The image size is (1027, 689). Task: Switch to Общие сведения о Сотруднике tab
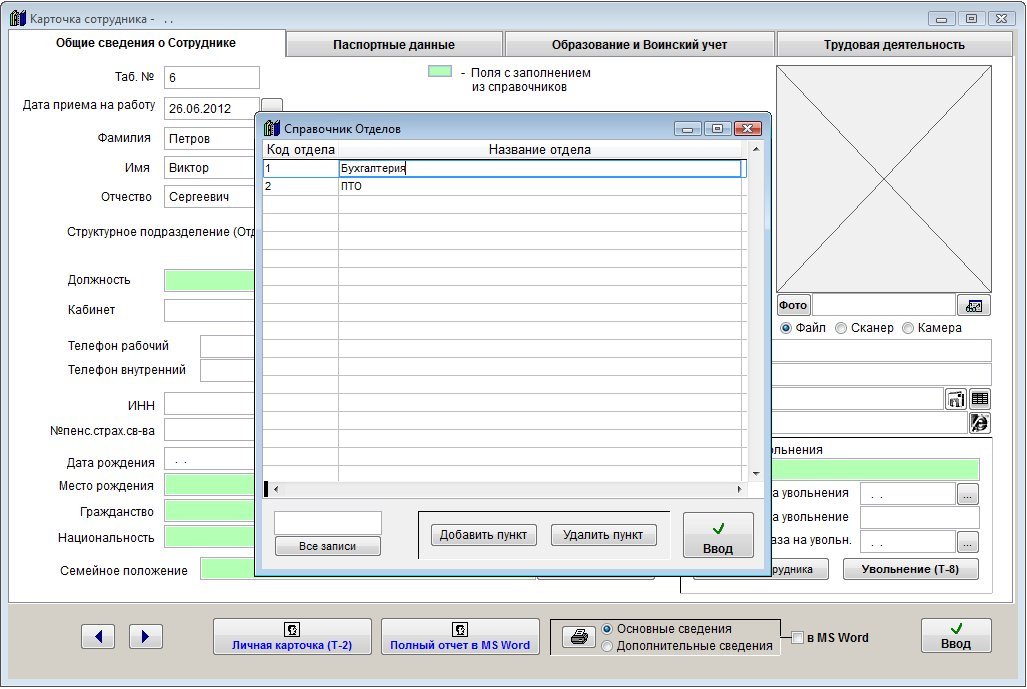145,43
